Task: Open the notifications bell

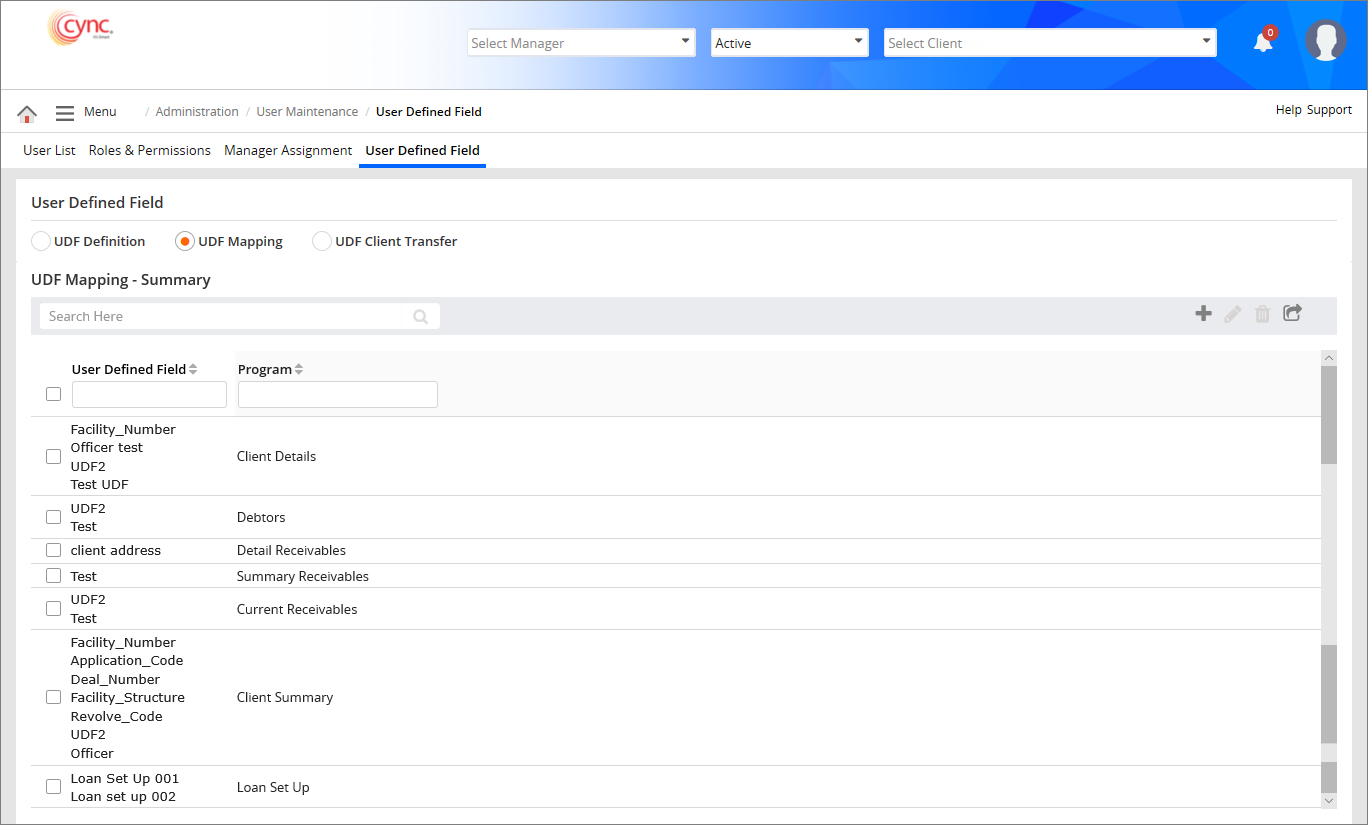Action: (1263, 42)
